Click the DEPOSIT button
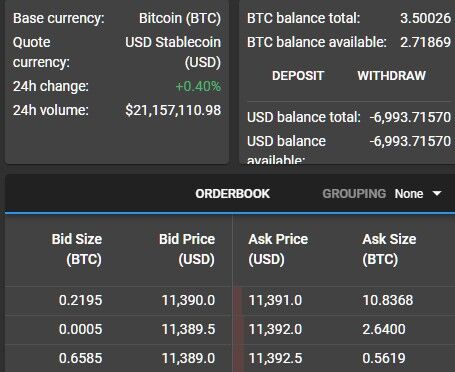 [x=298, y=76]
